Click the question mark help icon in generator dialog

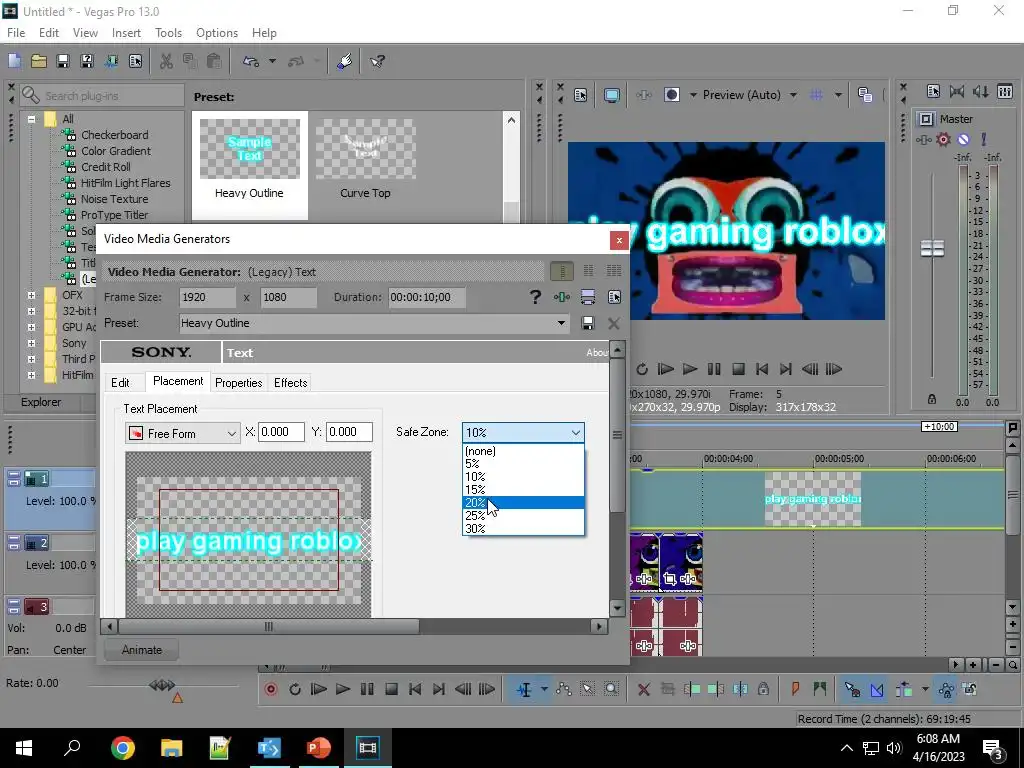pyautogui.click(x=535, y=297)
